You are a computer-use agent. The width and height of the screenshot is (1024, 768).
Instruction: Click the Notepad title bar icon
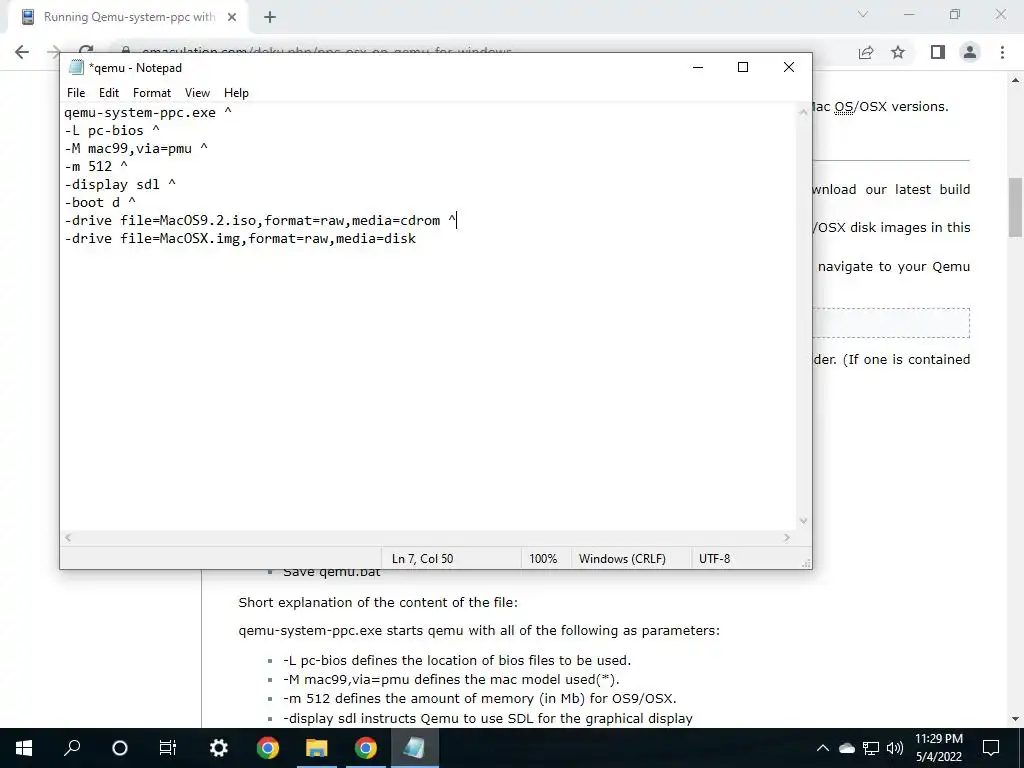click(x=76, y=67)
